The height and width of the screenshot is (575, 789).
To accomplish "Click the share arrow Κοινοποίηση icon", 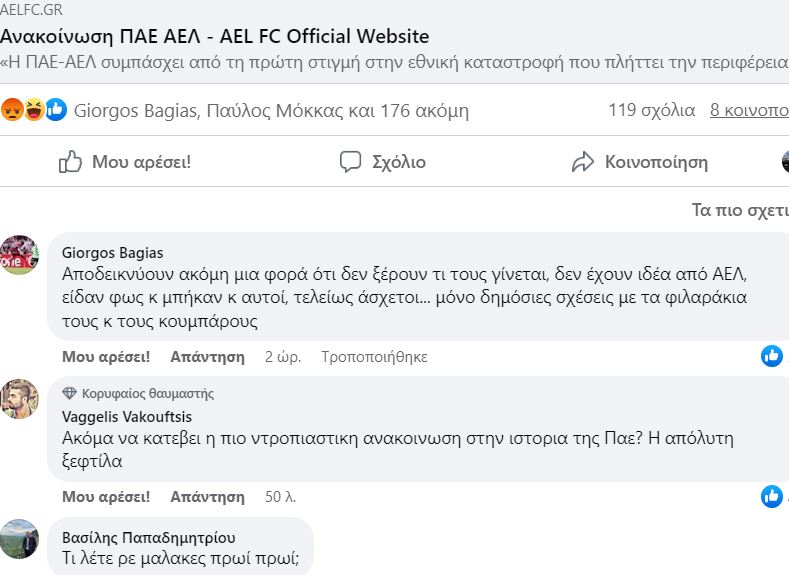I will 583,162.
